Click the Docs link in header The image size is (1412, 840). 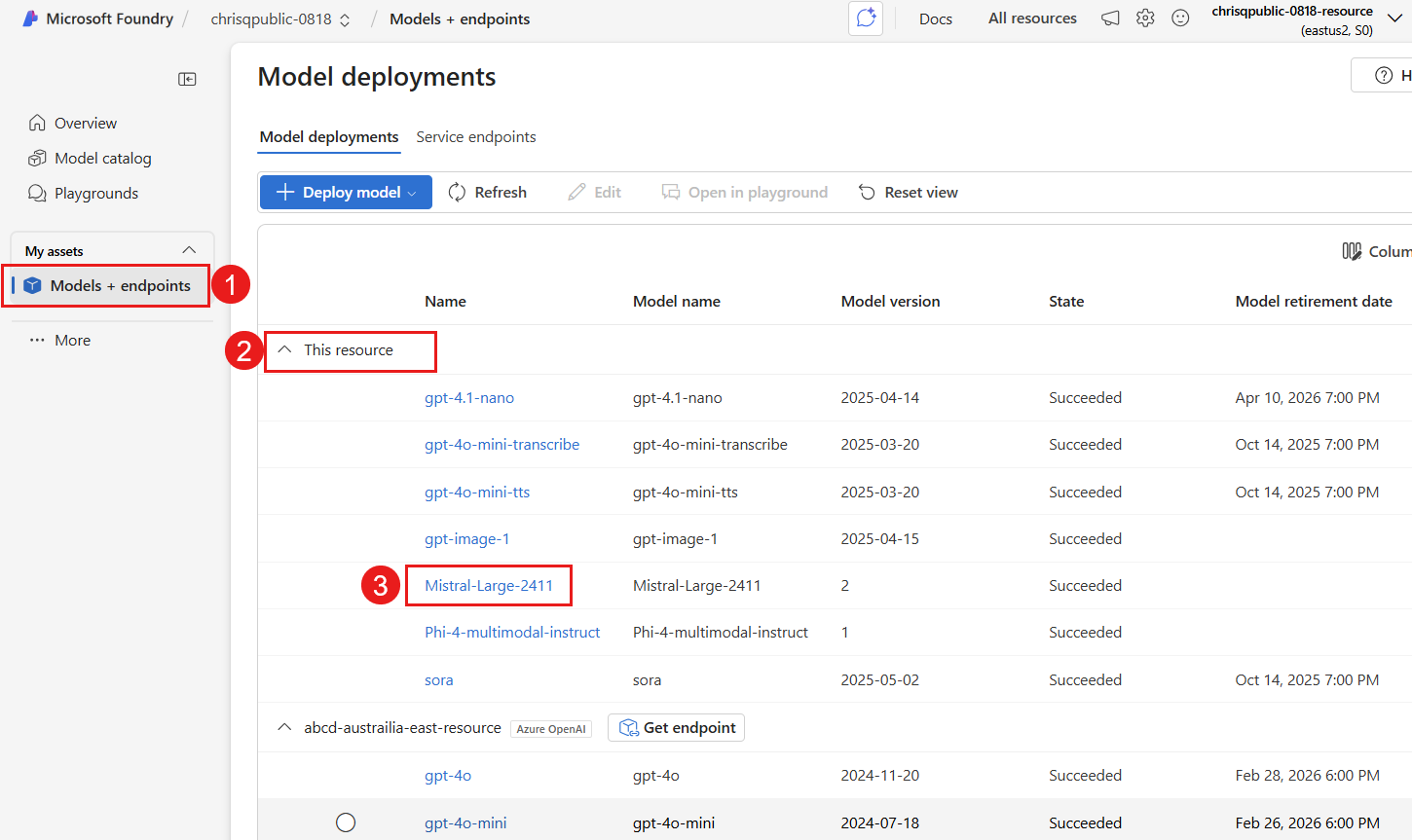(936, 18)
